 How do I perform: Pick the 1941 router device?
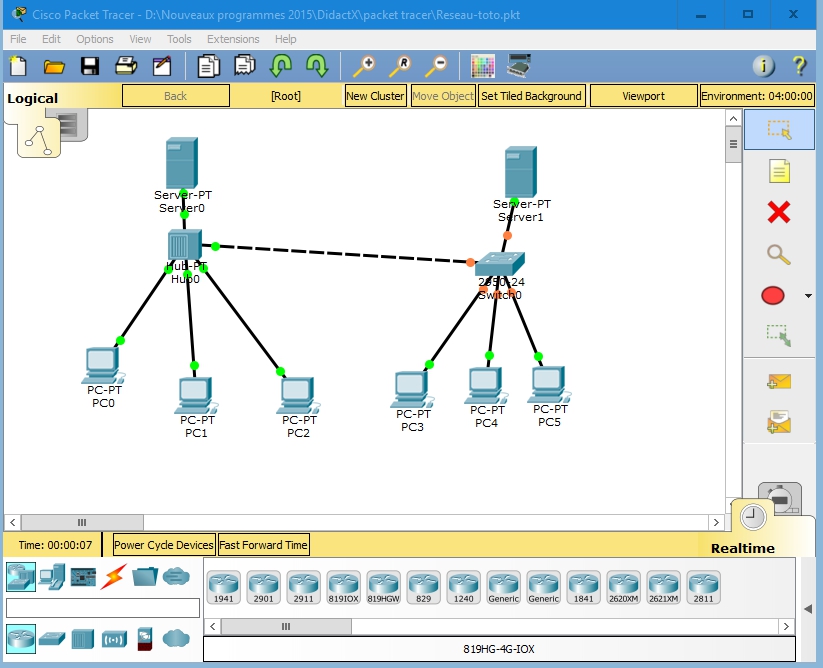tap(224, 587)
